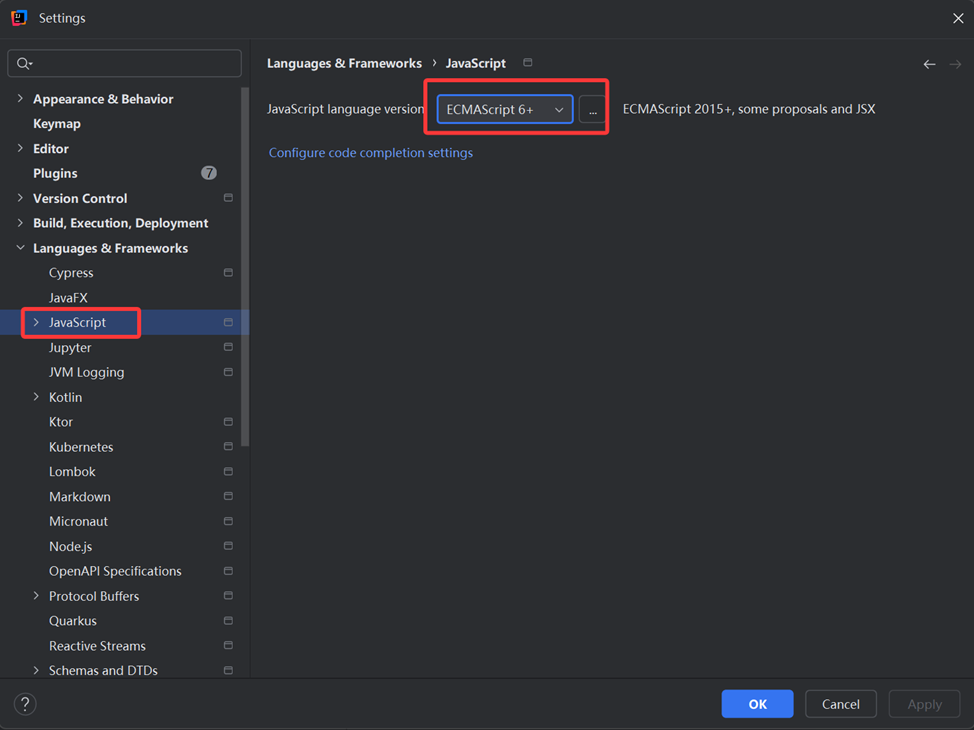Click the disabled Apply button

pos(924,704)
